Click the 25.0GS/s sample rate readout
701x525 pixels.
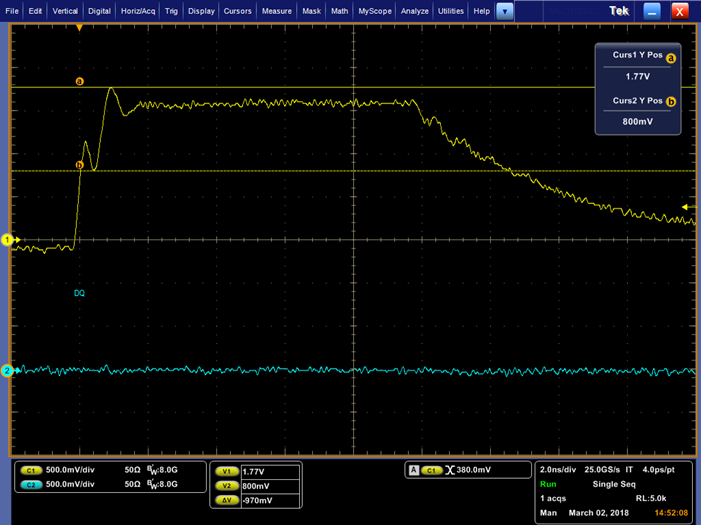click(602, 470)
